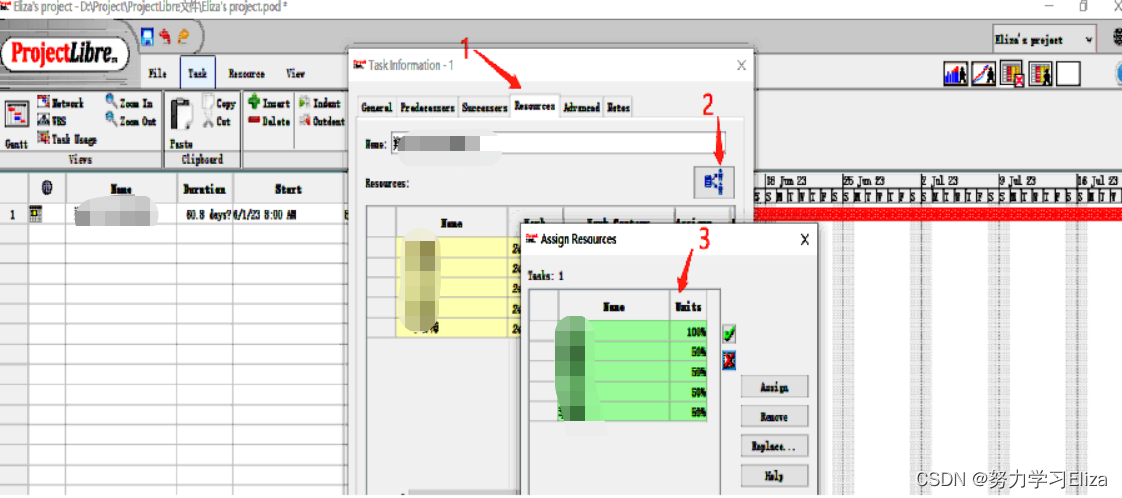1122x498 pixels.
Task: Open the WBS view
Action: (51, 121)
